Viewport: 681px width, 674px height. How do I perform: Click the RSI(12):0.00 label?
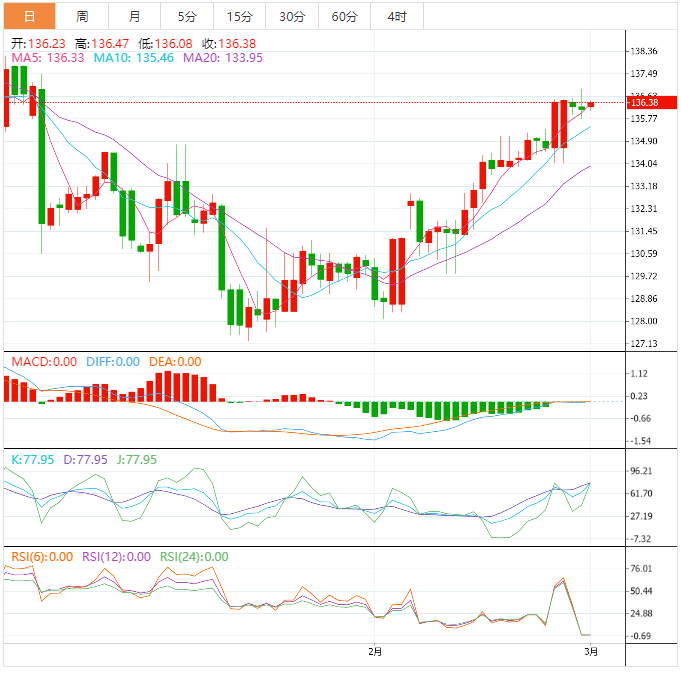click(x=116, y=557)
